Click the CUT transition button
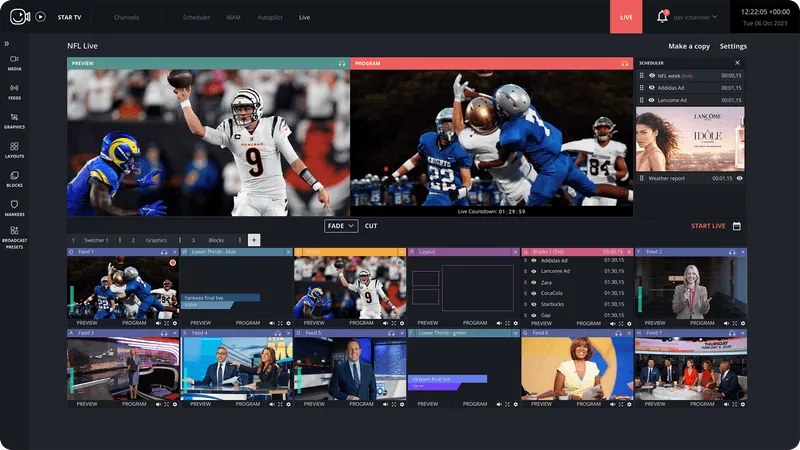 371,226
